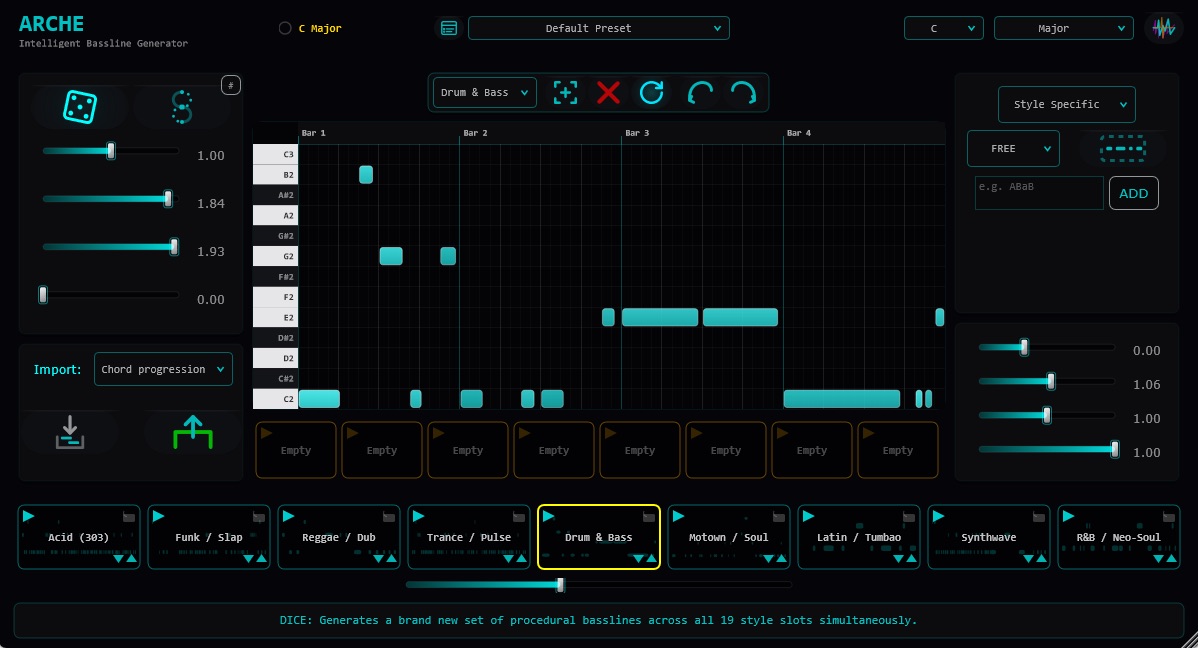The height and width of the screenshot is (648, 1198).
Task: Play the Drum & Bass style preview
Action: (548, 516)
